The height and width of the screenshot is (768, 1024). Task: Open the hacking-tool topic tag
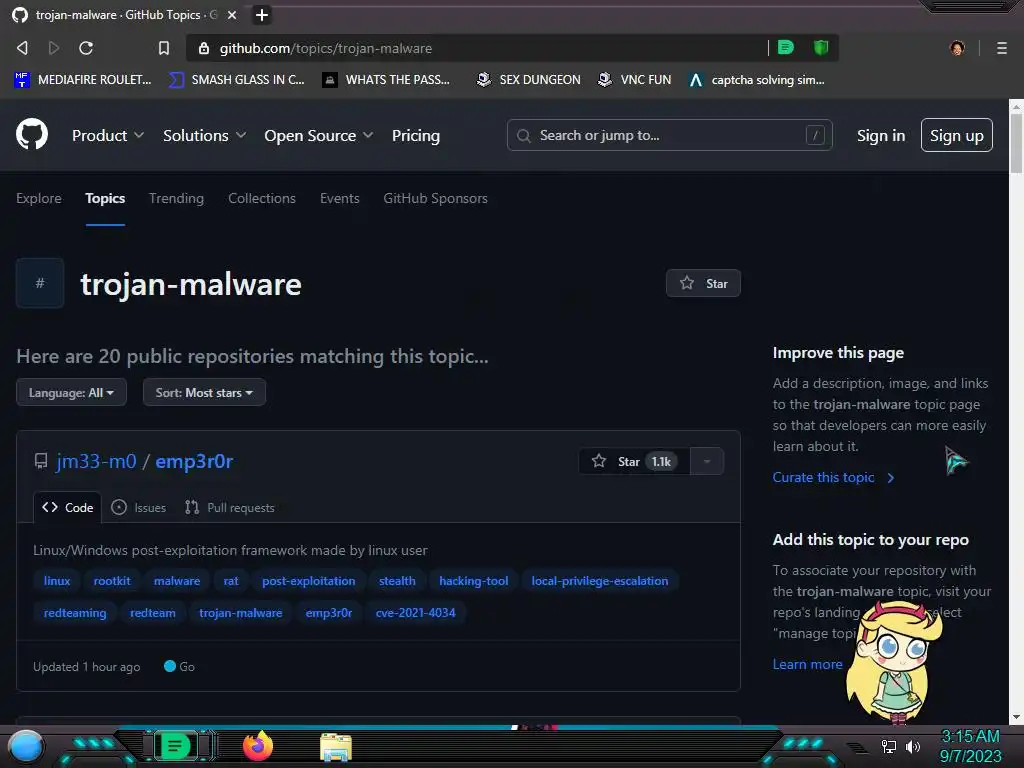click(473, 581)
